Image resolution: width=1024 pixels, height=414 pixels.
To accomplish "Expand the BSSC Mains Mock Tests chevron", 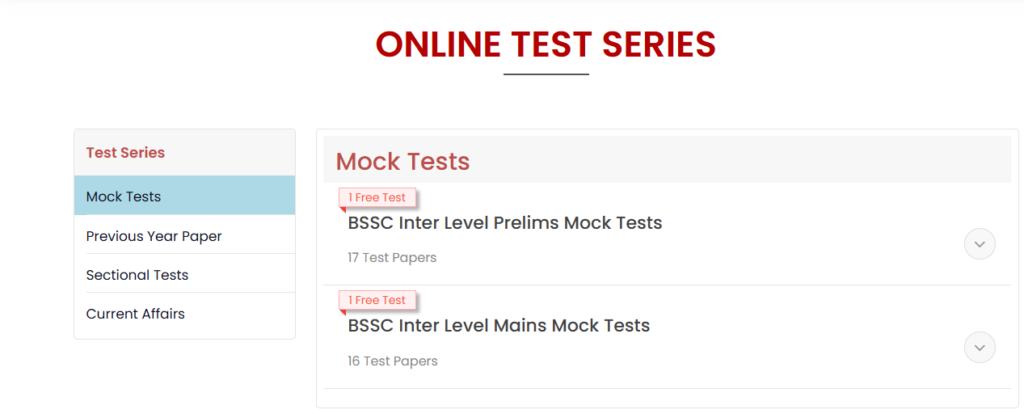I will click(x=979, y=347).
